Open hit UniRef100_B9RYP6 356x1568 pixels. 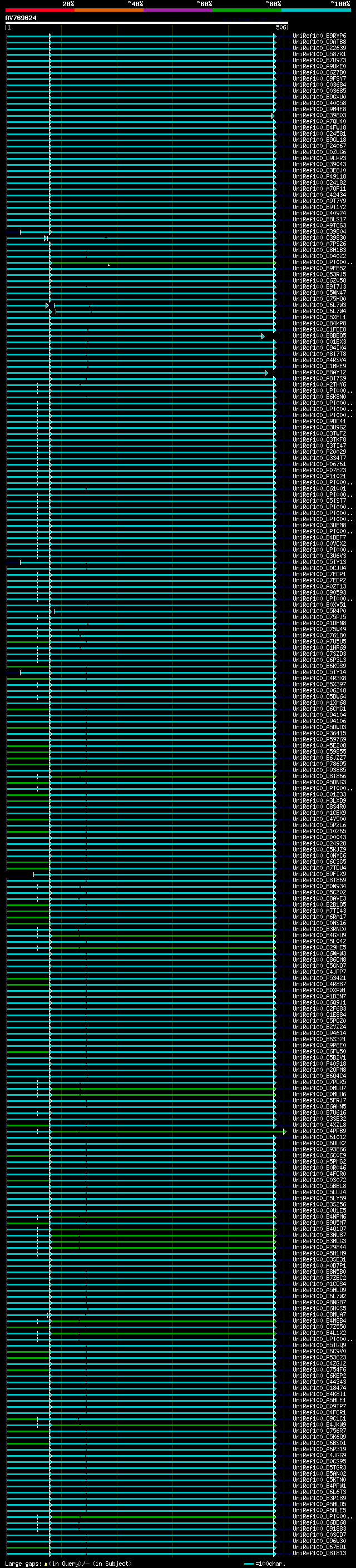tap(319, 36)
